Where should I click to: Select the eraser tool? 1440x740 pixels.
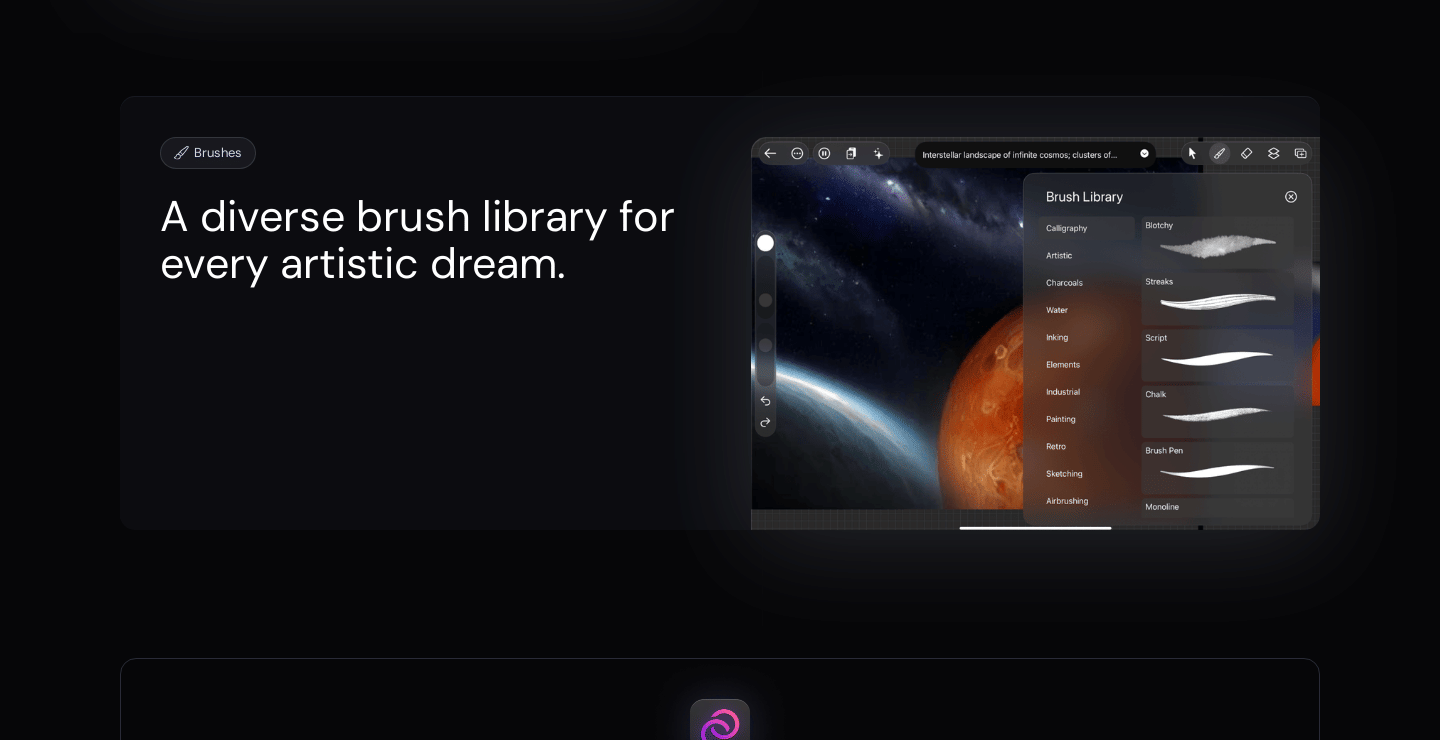(1246, 153)
